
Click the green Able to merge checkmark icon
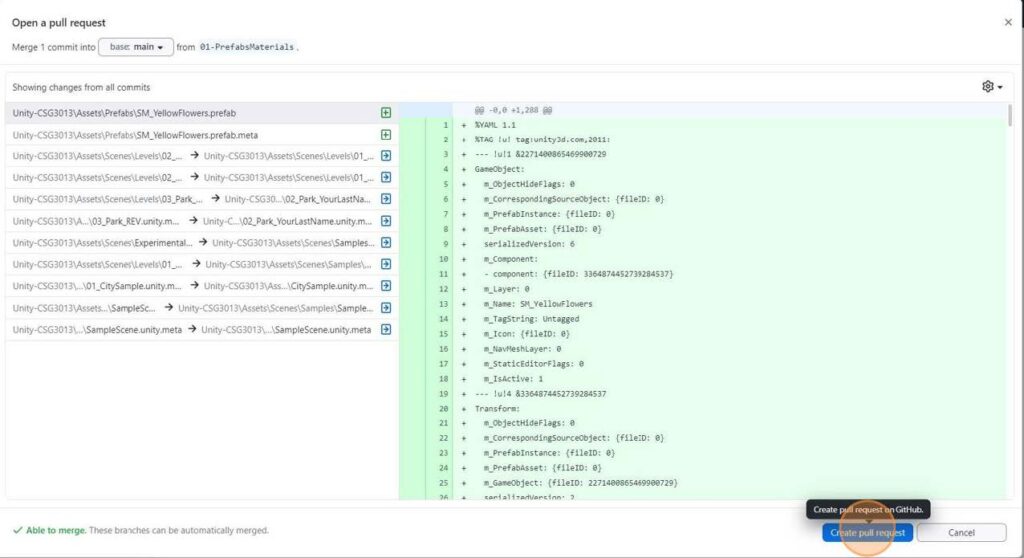click(18, 530)
